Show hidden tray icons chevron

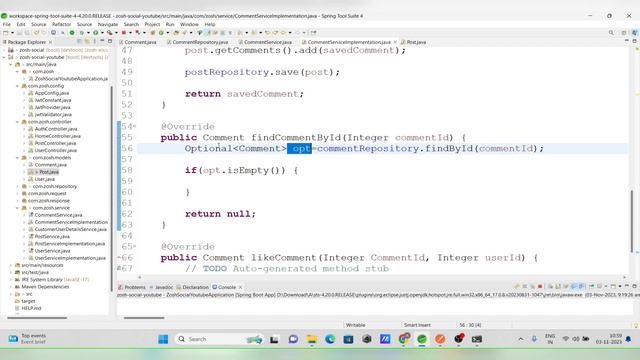coord(521,339)
